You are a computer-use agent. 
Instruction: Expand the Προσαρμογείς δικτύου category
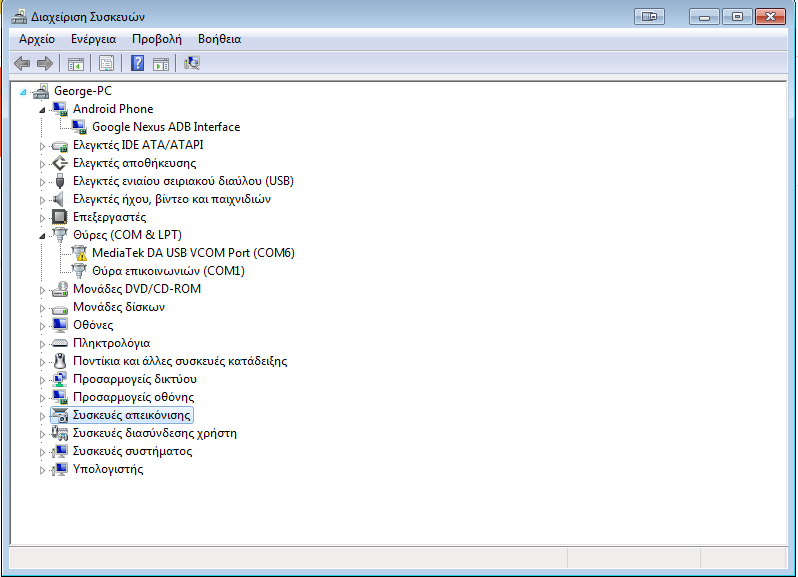pos(43,380)
